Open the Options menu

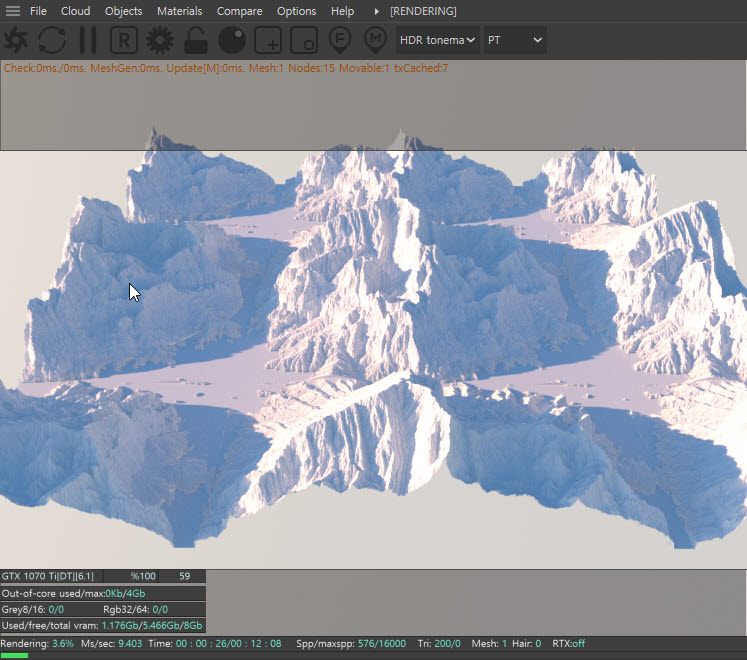point(296,11)
